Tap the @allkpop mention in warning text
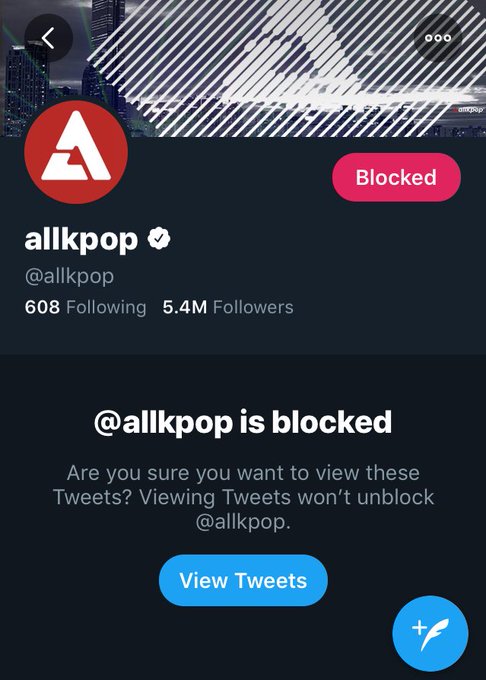Viewport: 486px width, 680px height. (x=243, y=522)
